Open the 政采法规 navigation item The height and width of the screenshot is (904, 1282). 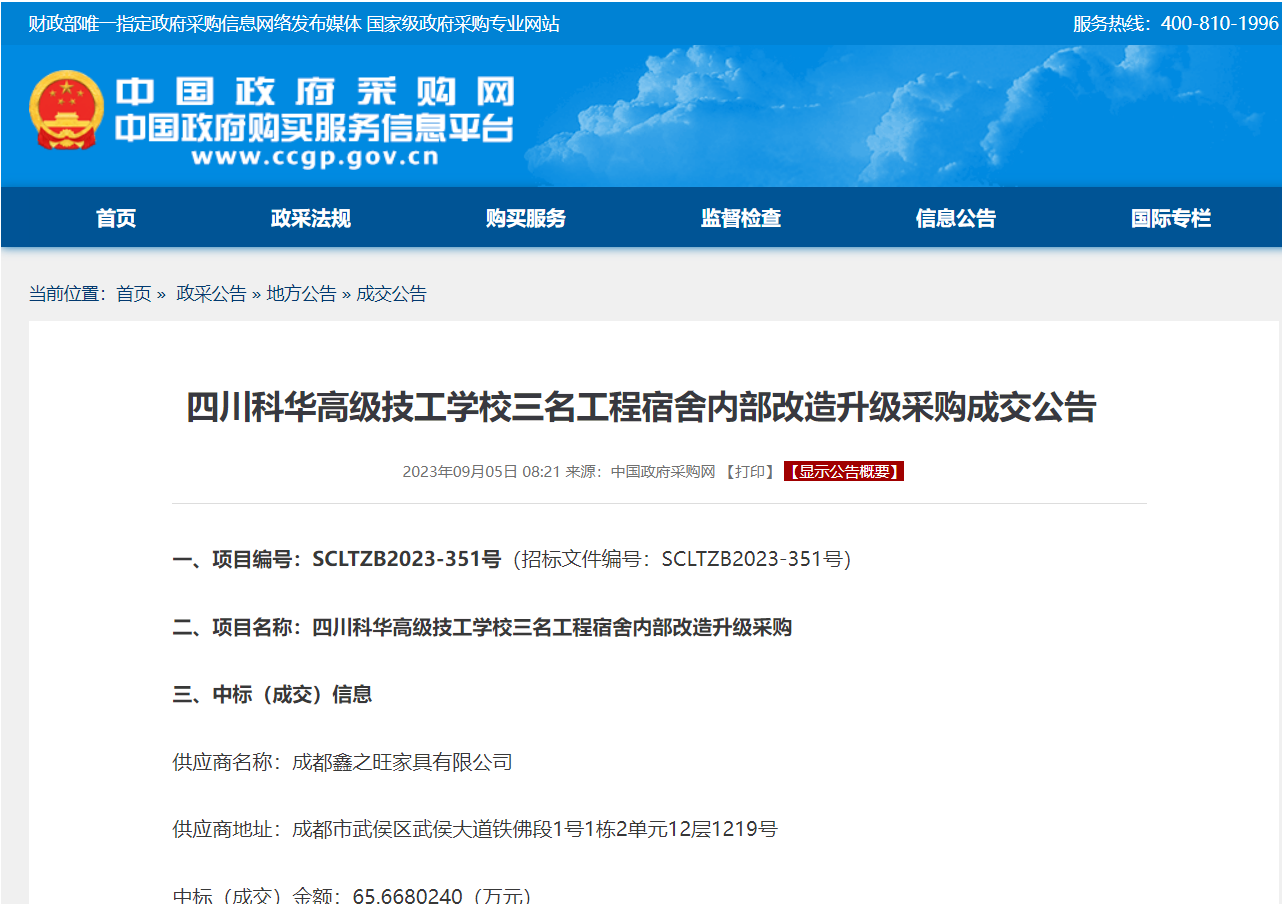(x=311, y=218)
